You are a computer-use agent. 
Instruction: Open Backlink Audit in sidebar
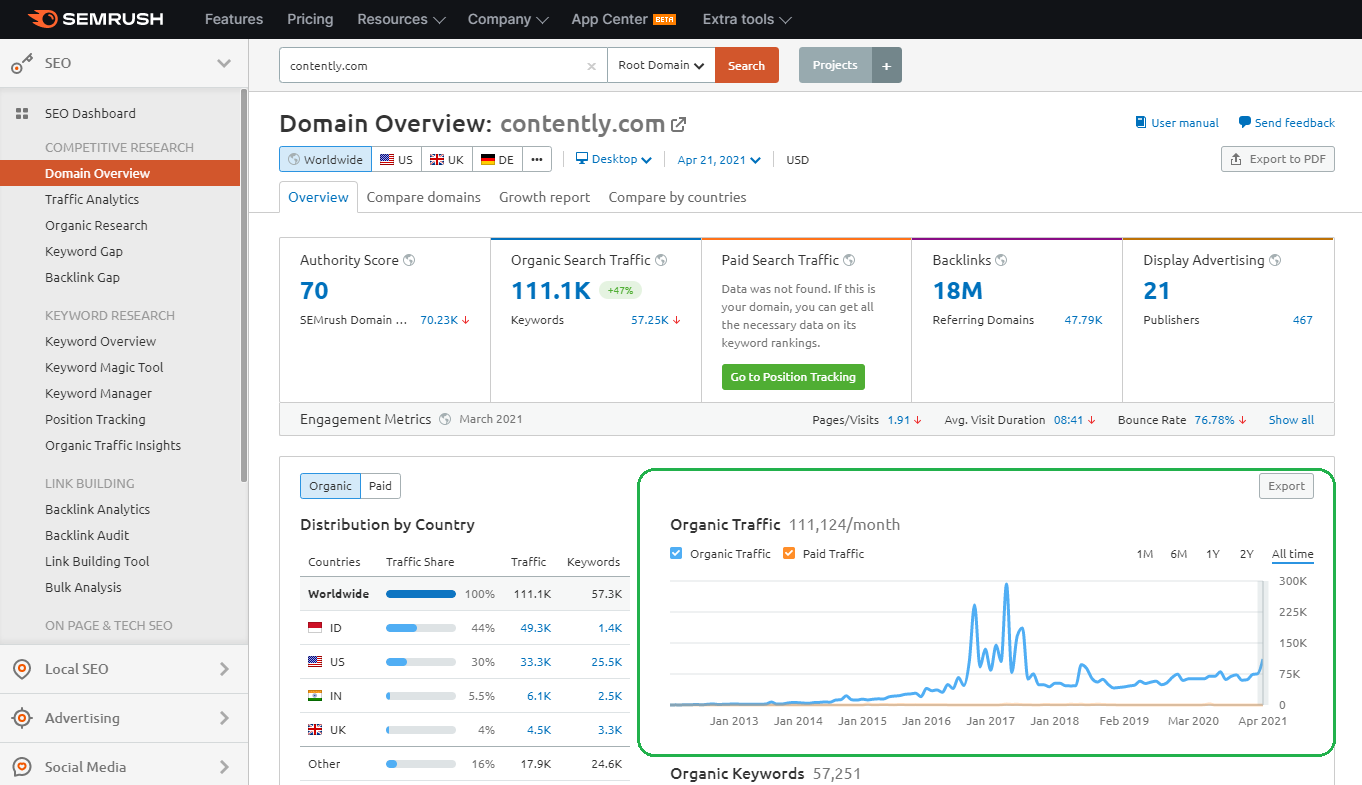tap(87, 535)
